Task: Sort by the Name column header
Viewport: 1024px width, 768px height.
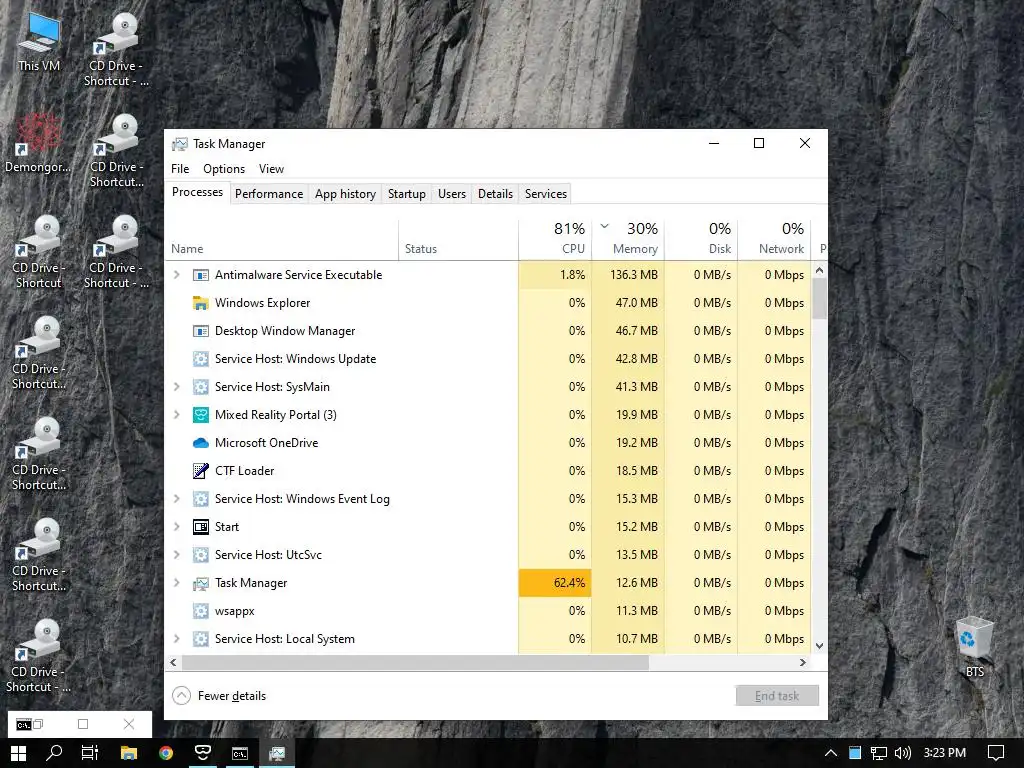Action: tap(281, 238)
